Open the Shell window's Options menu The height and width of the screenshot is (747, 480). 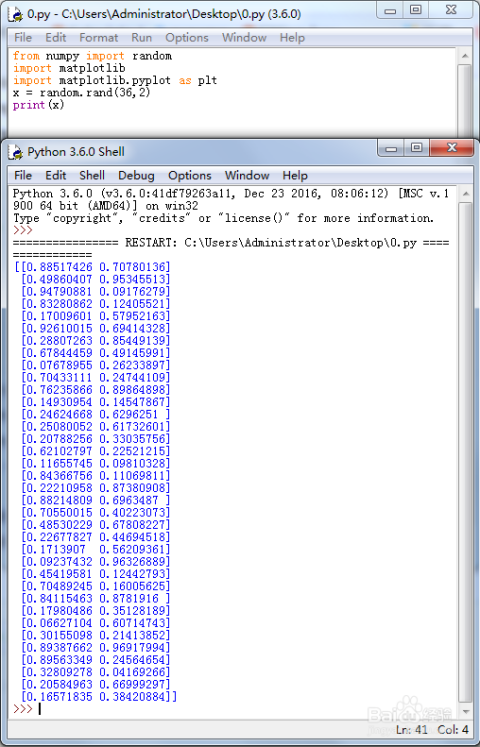190,176
